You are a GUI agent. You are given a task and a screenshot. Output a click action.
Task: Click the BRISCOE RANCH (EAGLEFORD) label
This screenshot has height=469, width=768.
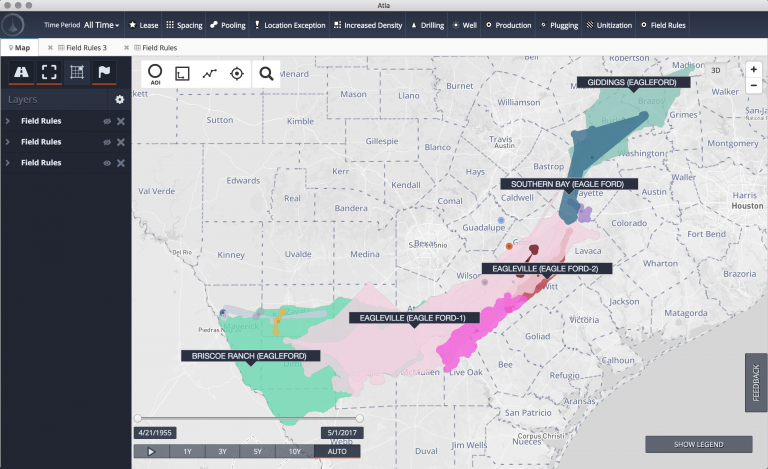pyautogui.click(x=250, y=356)
